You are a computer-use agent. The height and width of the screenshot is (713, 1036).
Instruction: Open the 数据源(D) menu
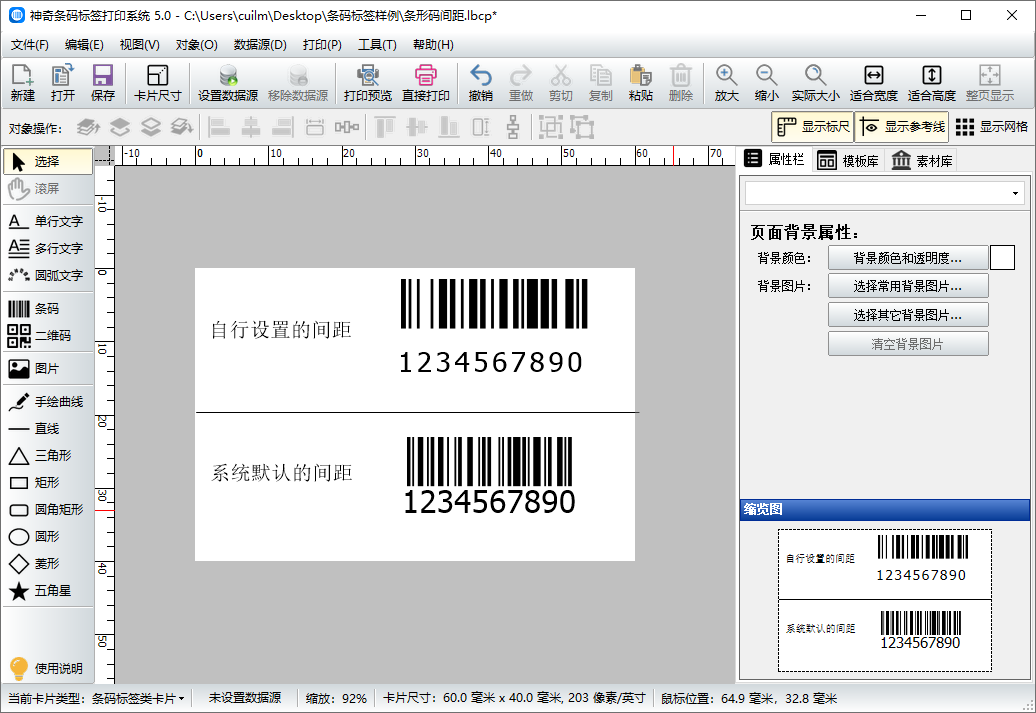(260, 45)
